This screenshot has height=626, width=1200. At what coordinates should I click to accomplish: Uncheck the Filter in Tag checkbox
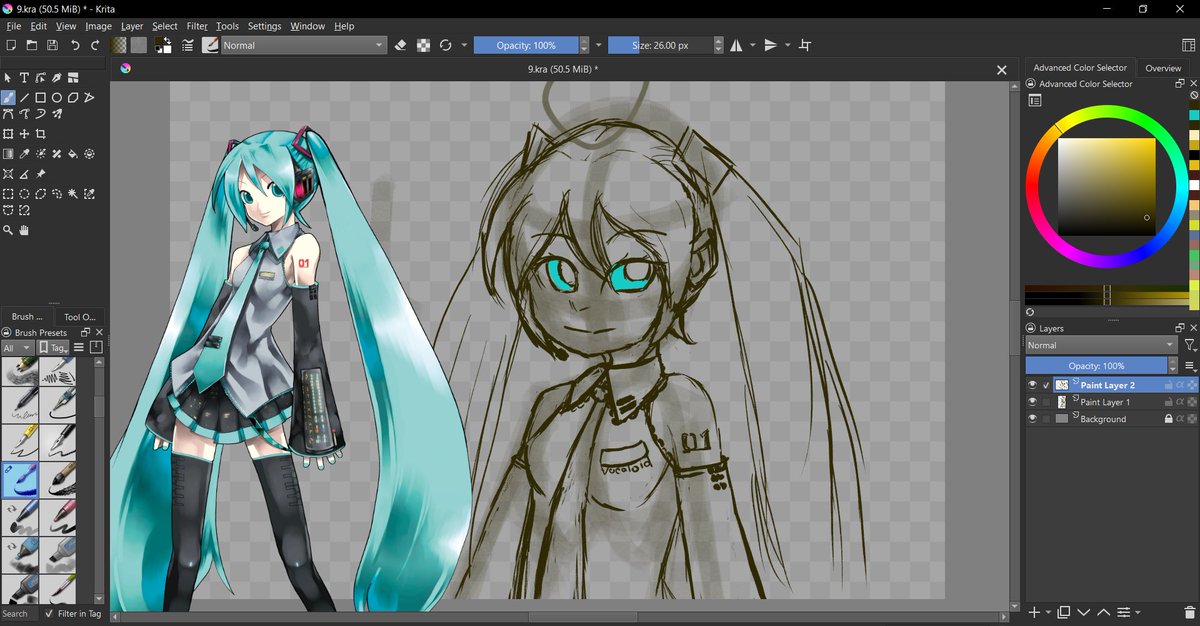pos(50,614)
